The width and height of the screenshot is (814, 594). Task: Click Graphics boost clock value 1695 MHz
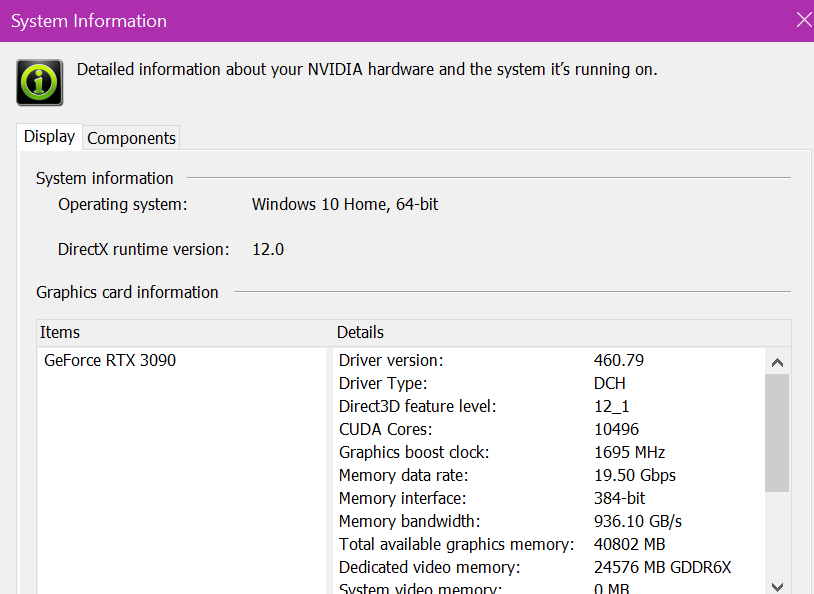pyautogui.click(x=629, y=452)
